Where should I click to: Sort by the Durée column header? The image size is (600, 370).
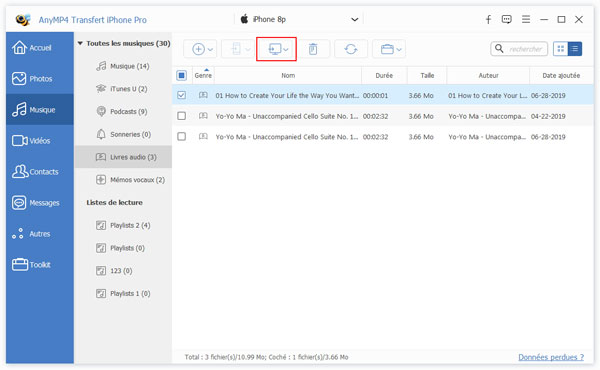tap(384, 75)
